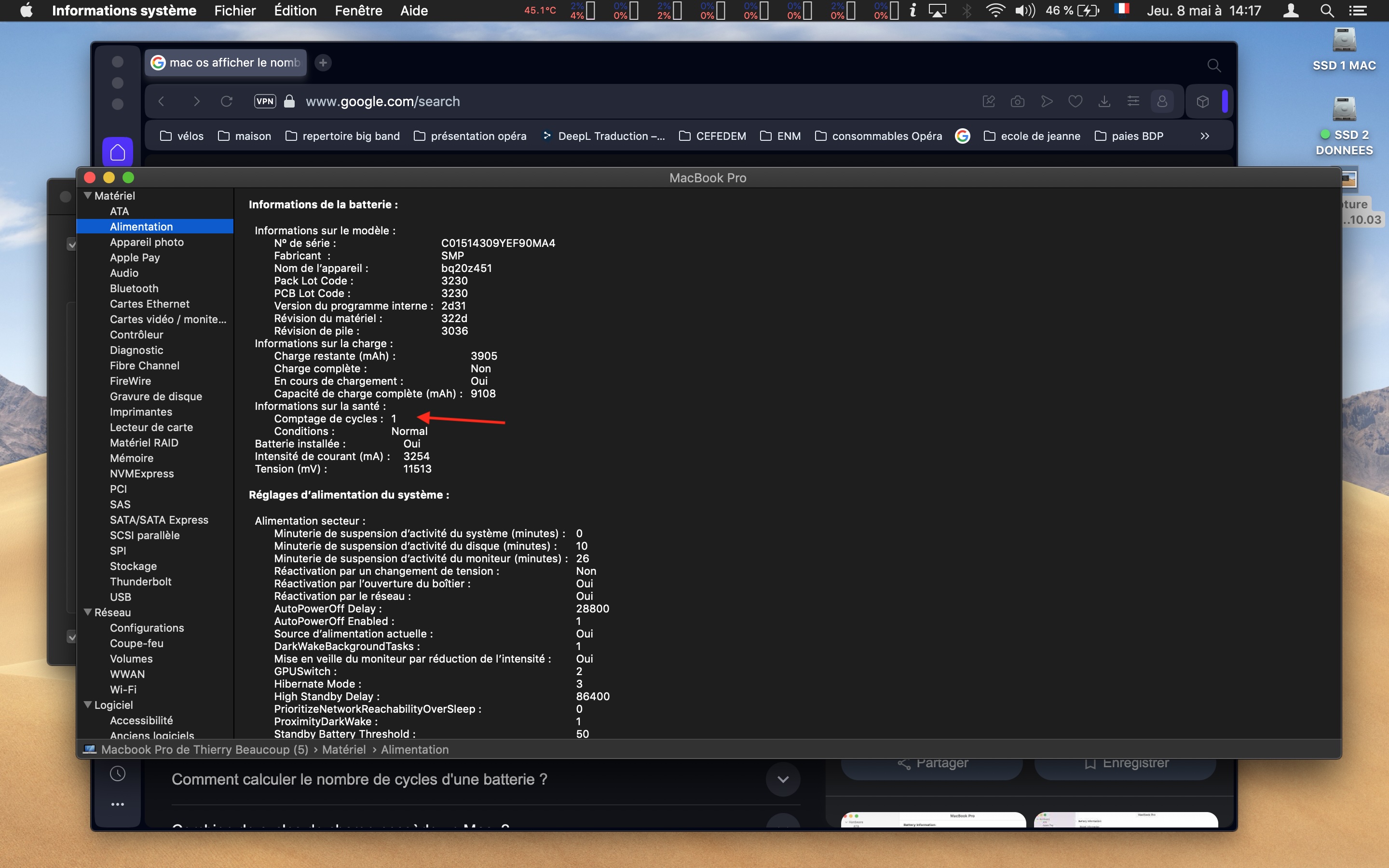1389x868 pixels.
Task: Open the Fenêtre menu
Action: (358, 10)
